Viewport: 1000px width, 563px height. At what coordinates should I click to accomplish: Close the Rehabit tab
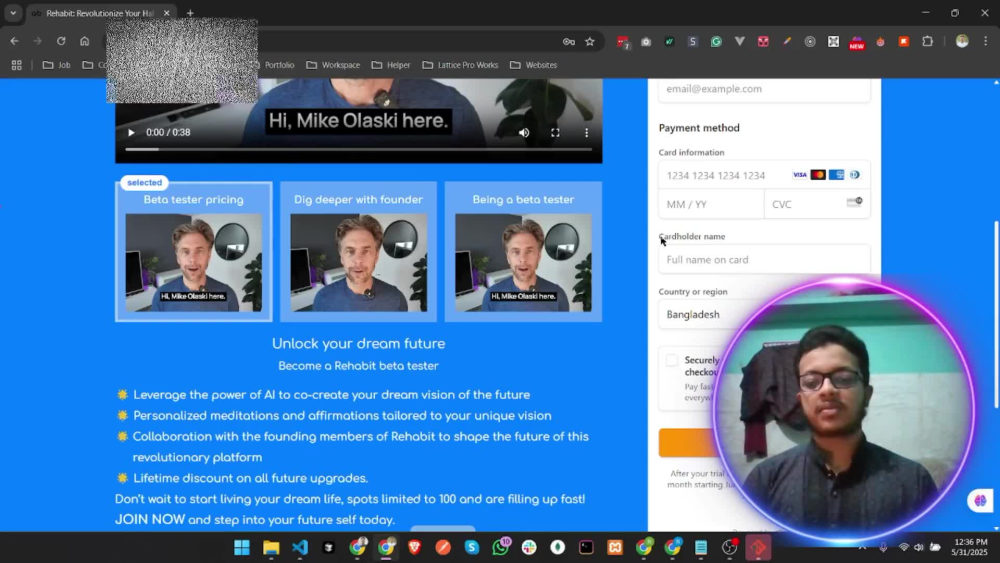166,13
